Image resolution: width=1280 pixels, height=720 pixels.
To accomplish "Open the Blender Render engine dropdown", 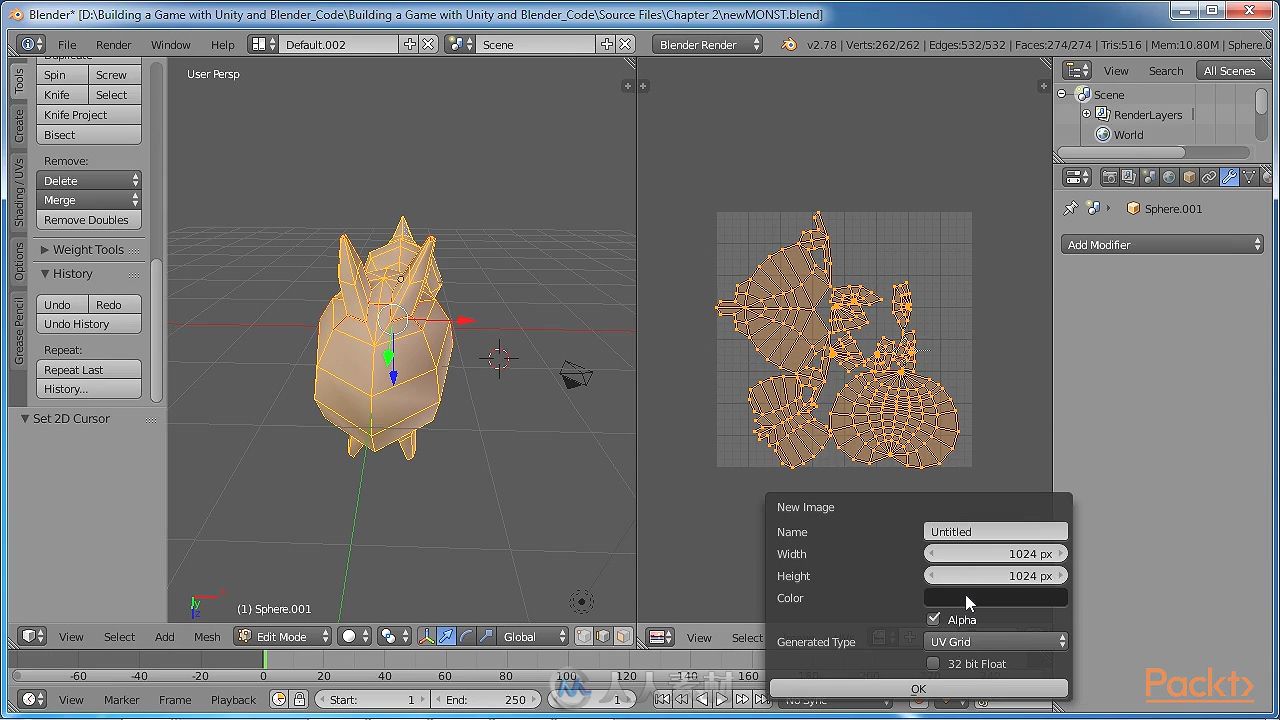I will tap(707, 44).
